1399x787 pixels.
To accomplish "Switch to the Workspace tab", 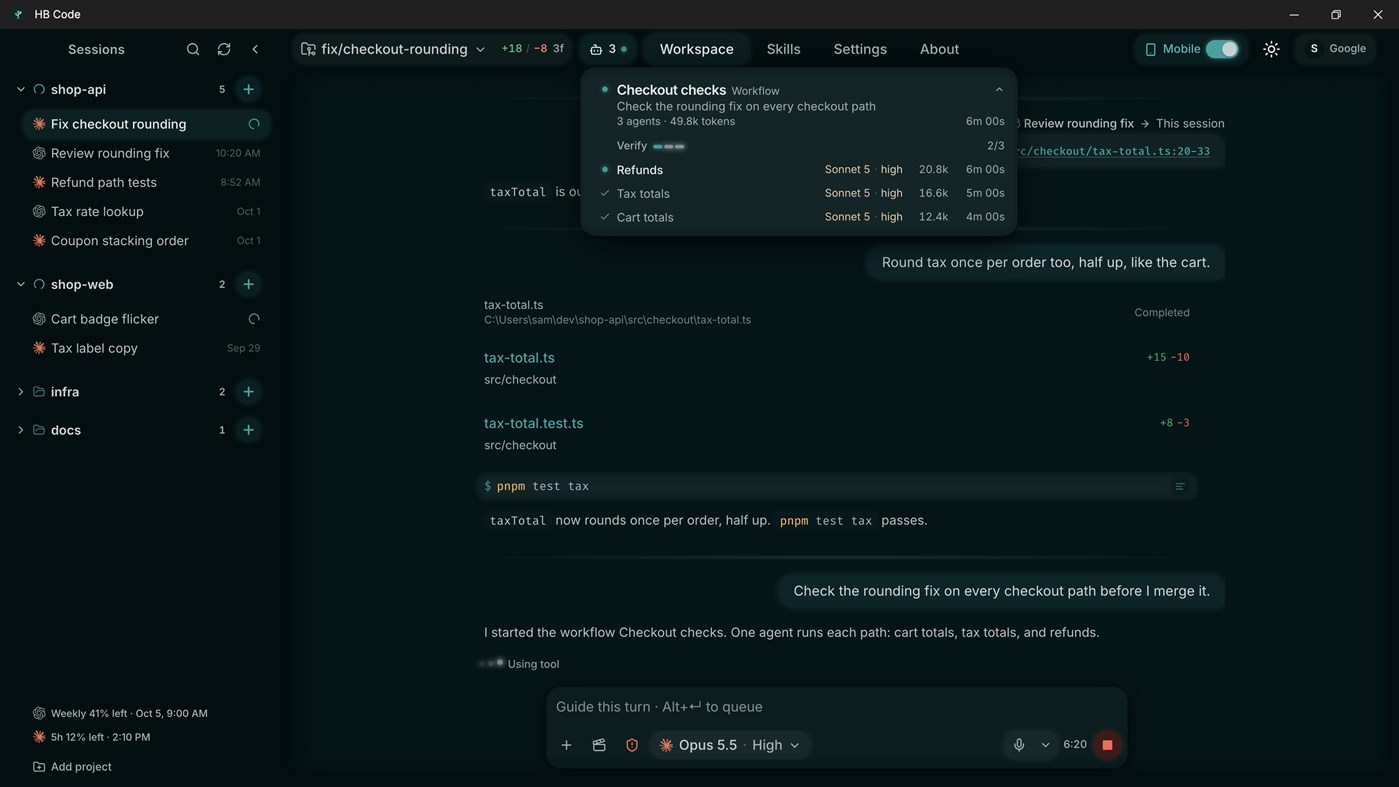I will click(696, 49).
